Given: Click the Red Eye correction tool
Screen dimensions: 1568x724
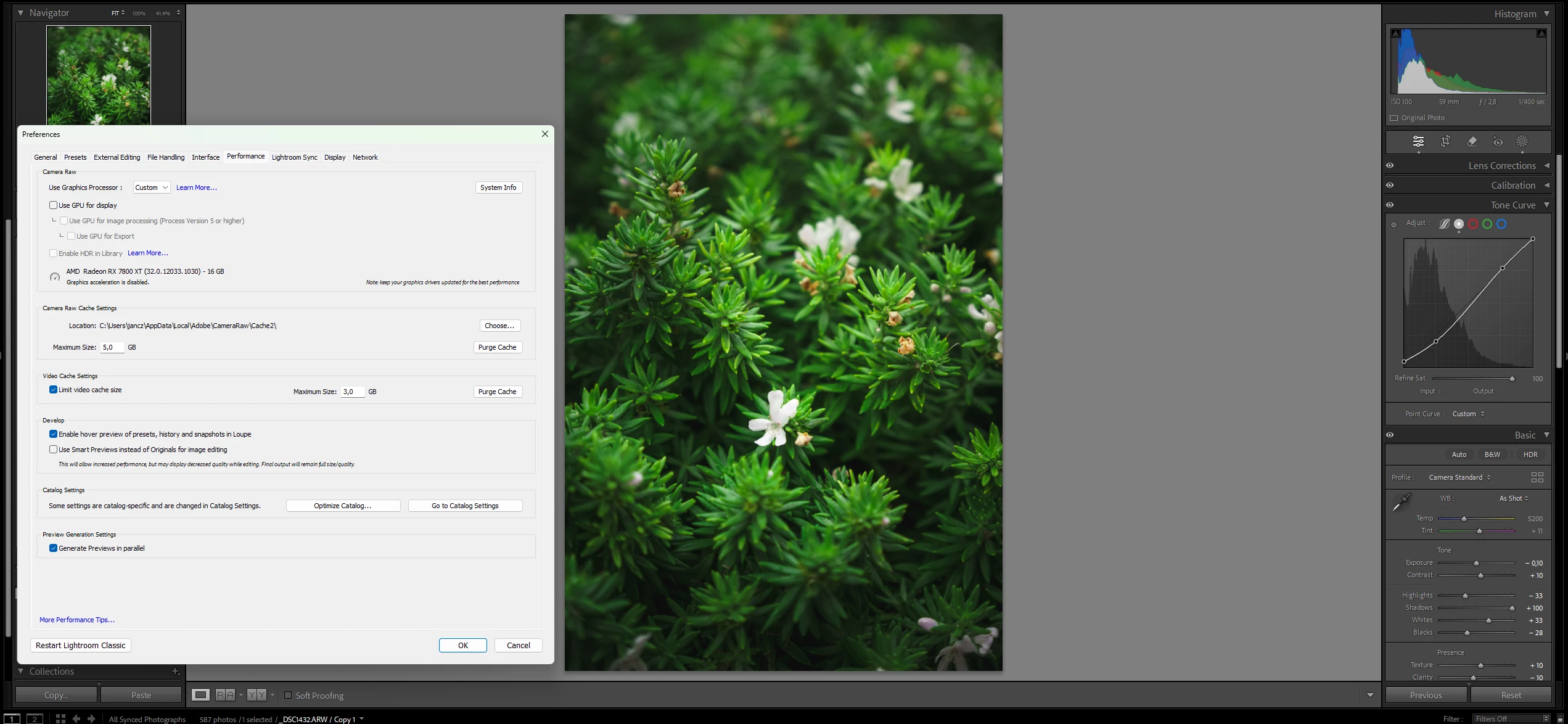Looking at the screenshot, I should 1498,141.
